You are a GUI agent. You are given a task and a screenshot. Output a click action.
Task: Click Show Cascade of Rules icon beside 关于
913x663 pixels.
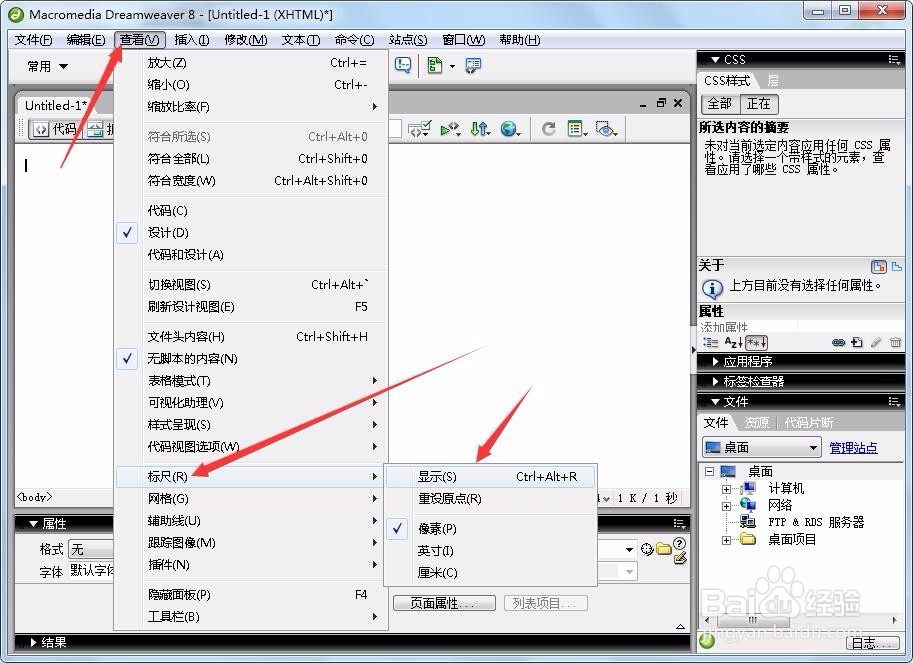tap(879, 267)
